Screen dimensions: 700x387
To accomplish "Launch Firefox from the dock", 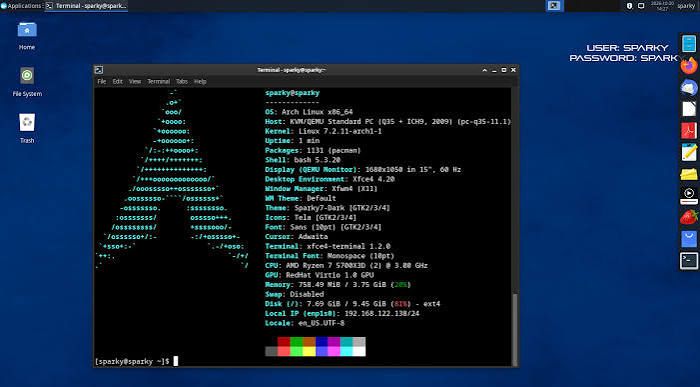I will coord(689,66).
